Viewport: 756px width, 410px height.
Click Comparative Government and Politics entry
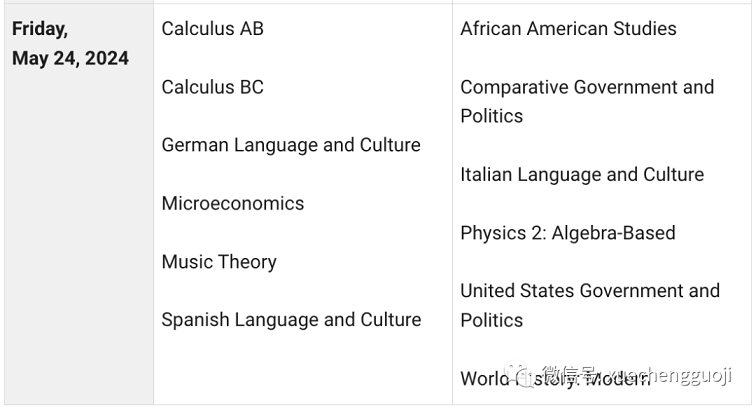pos(587,101)
